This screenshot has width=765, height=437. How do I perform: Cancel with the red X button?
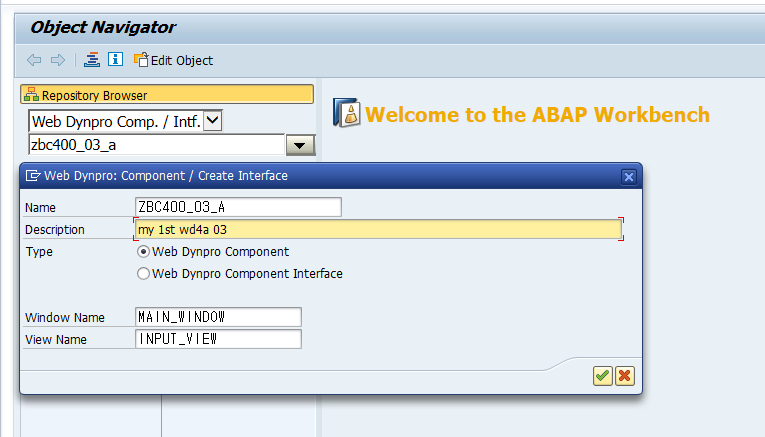coord(624,376)
